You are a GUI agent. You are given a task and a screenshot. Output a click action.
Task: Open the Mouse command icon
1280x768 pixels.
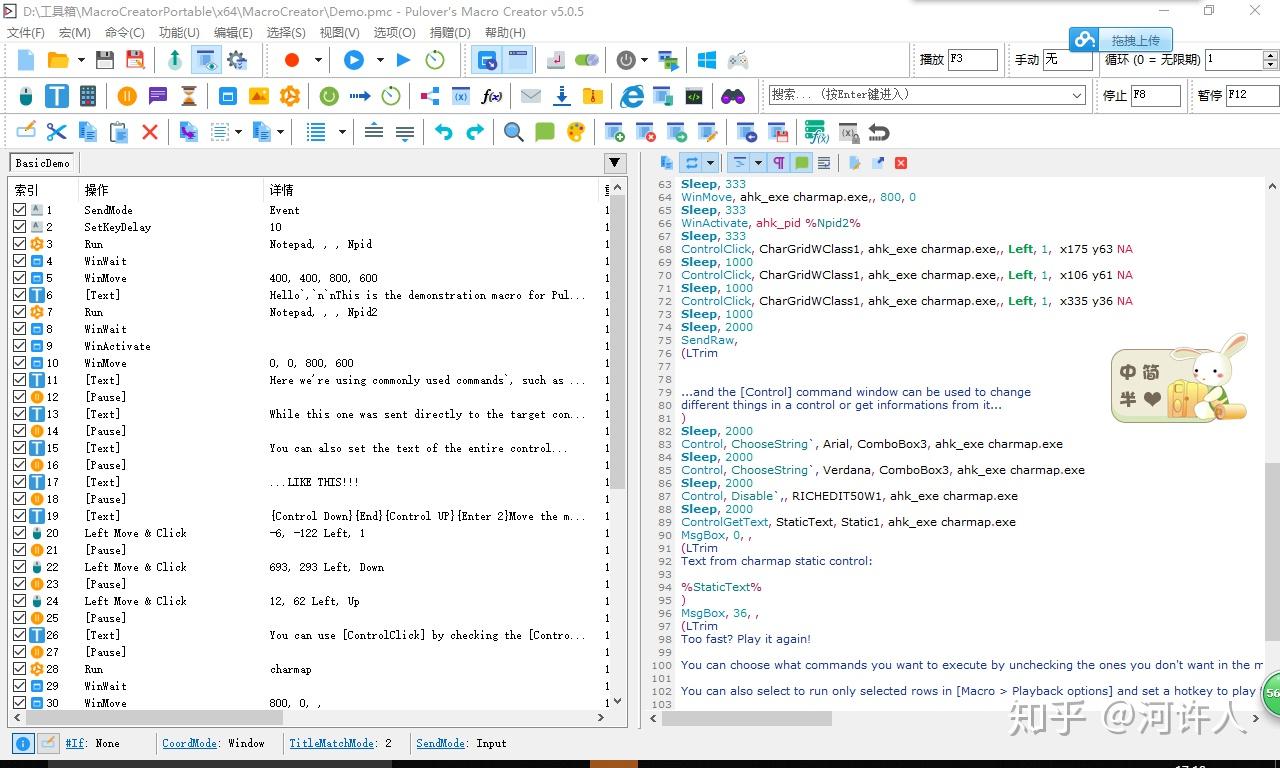(26, 96)
